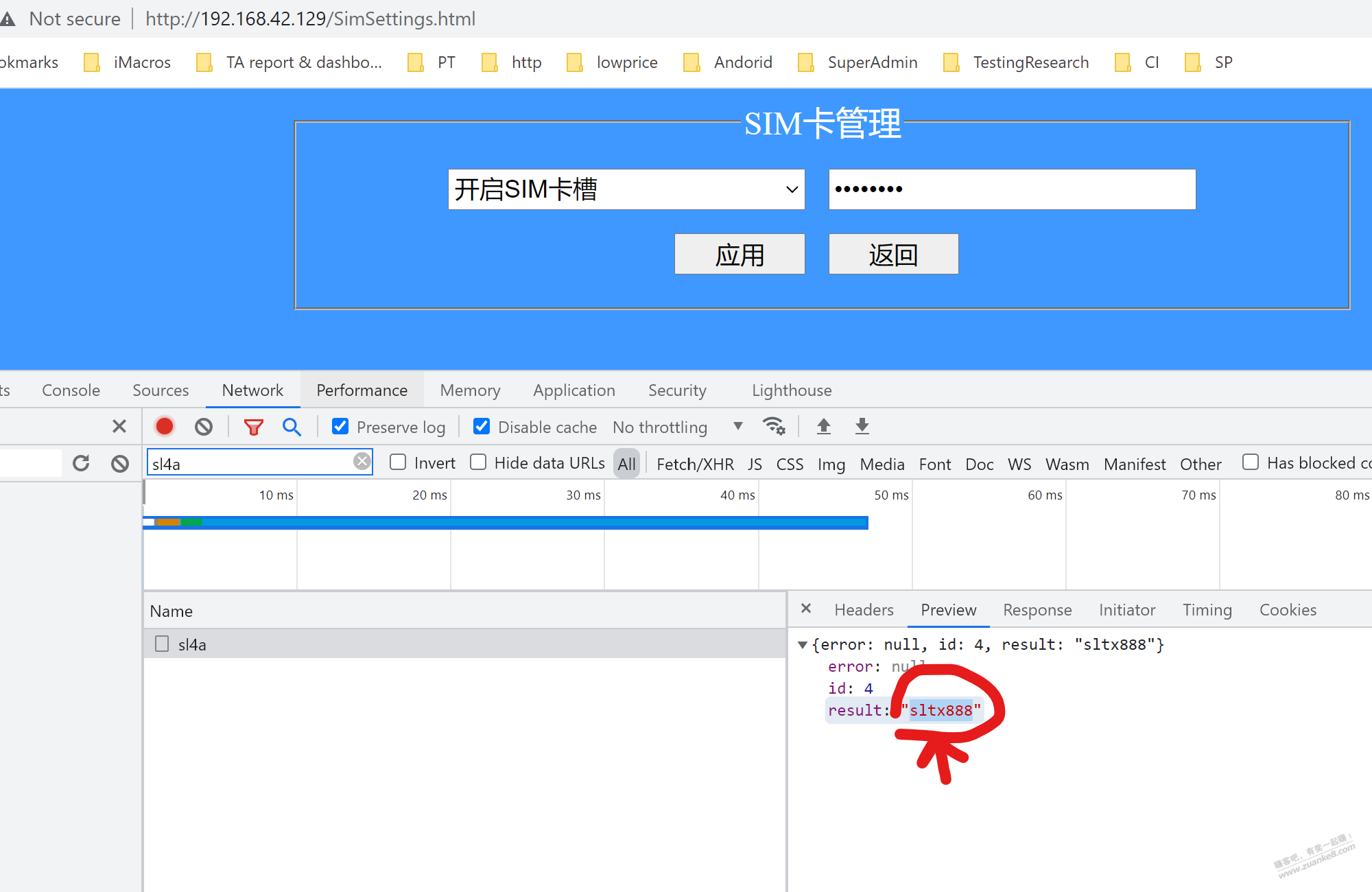Uncheck Disable cache checkbox

pos(482,426)
